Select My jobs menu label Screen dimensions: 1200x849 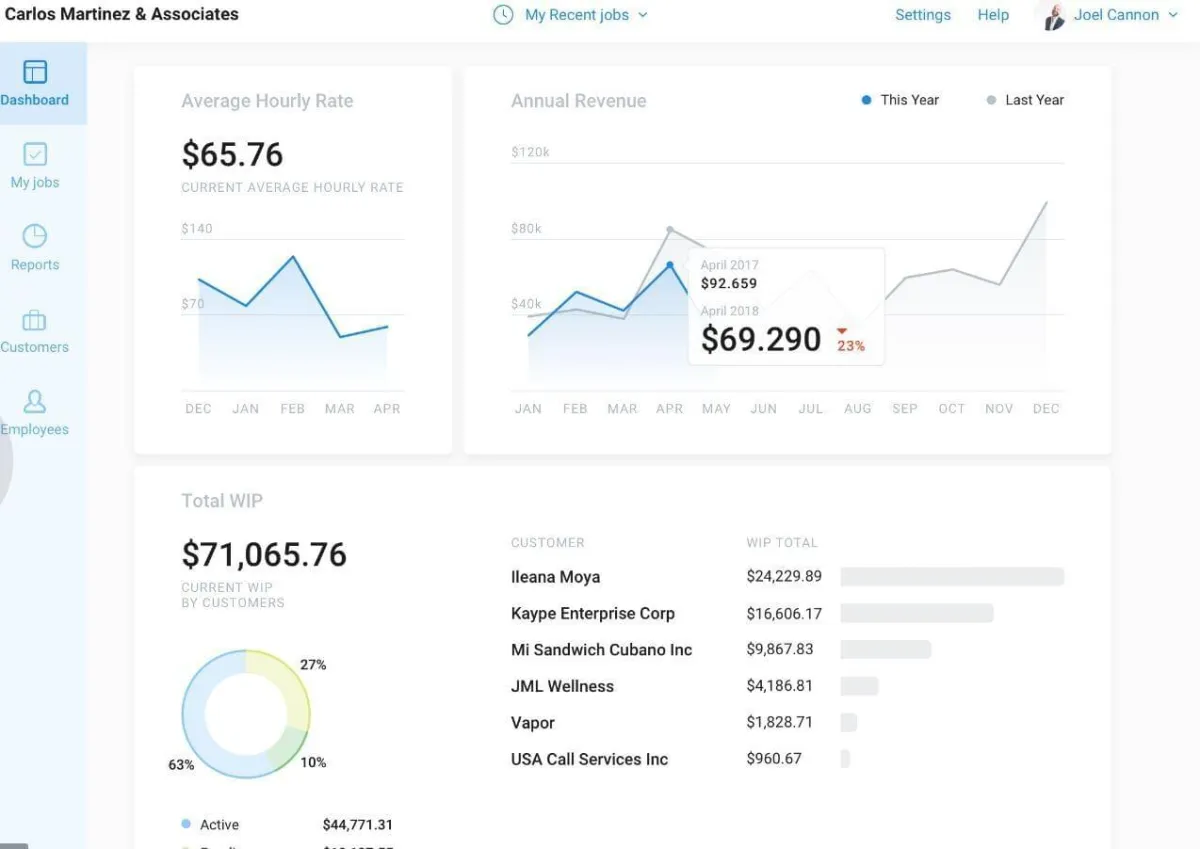35,182
